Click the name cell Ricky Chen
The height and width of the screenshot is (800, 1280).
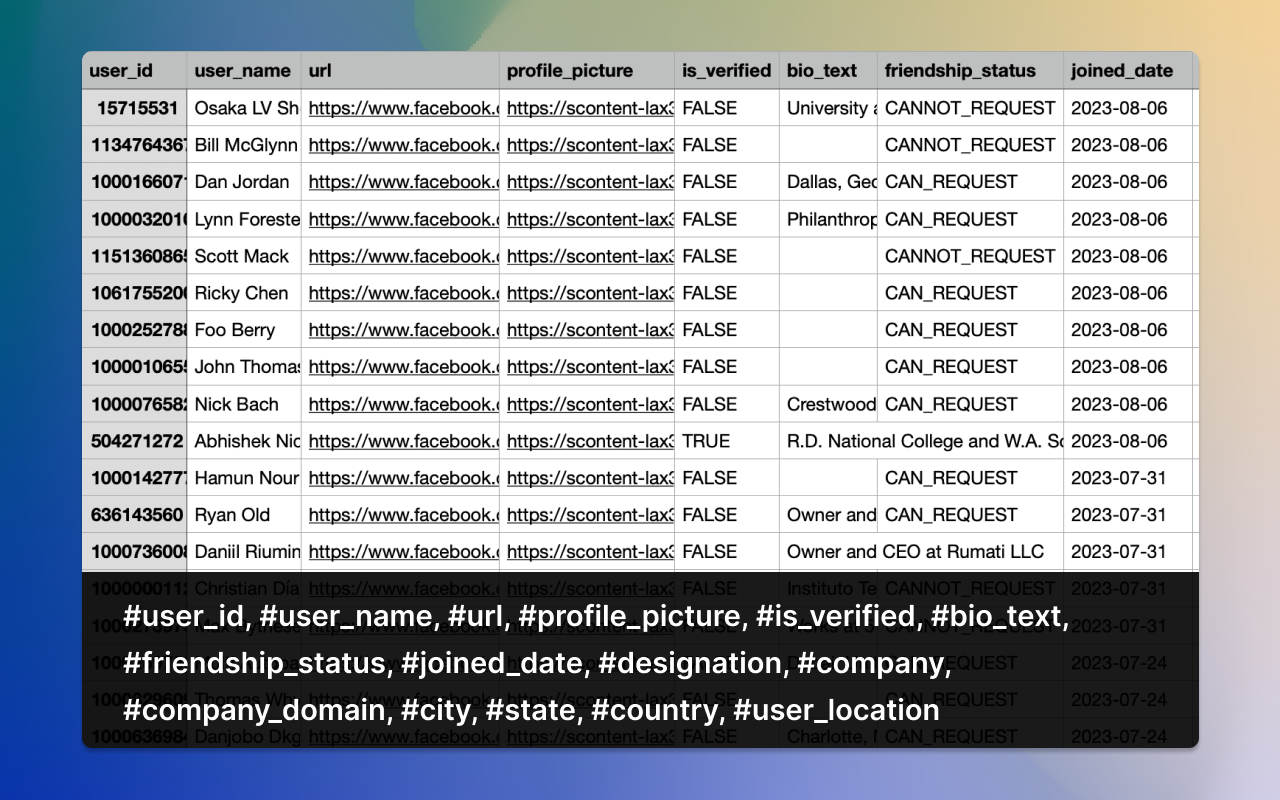[x=244, y=293]
